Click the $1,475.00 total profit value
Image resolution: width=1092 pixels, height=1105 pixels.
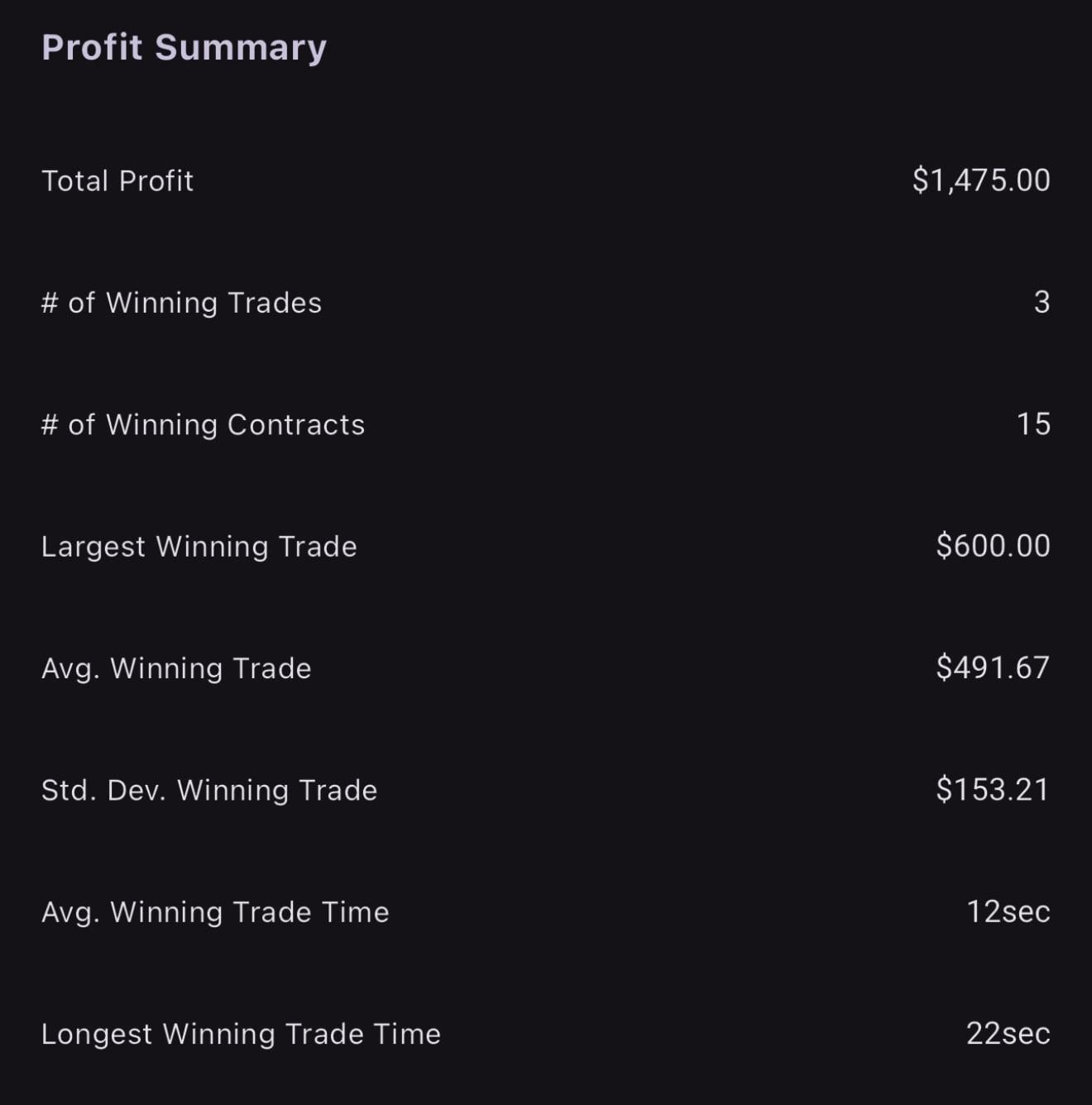tap(981, 180)
